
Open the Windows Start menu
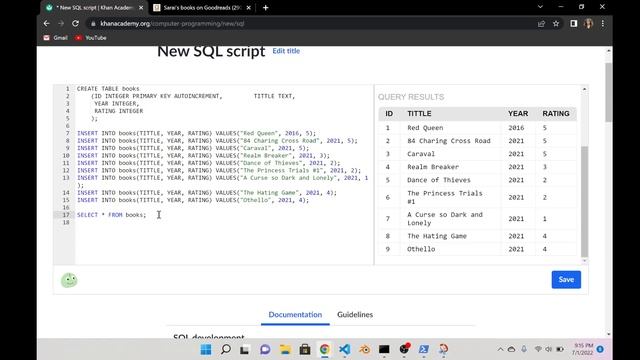coord(206,349)
